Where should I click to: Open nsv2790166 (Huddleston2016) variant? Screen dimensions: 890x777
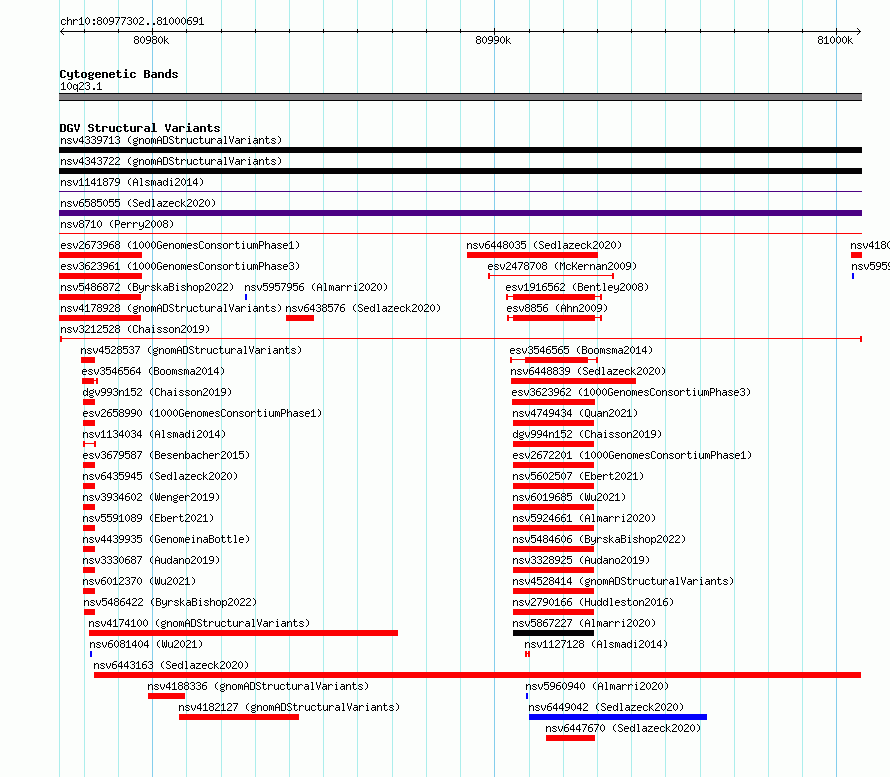593,602
